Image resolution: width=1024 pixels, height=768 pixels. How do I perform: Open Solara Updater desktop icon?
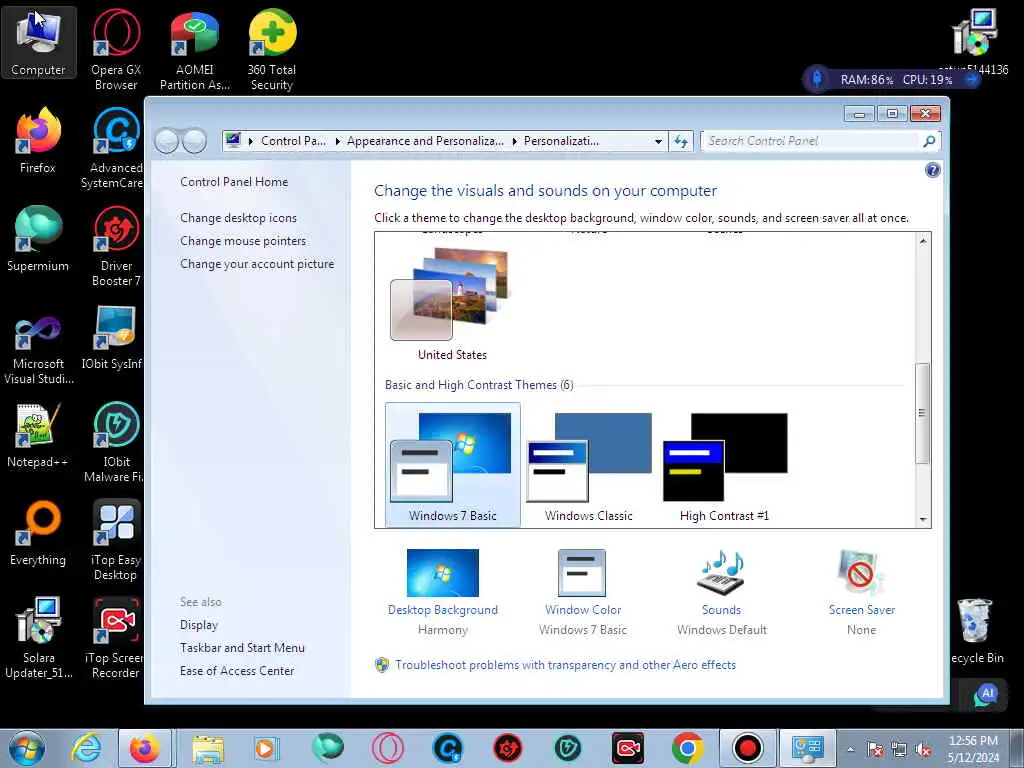coord(39,637)
